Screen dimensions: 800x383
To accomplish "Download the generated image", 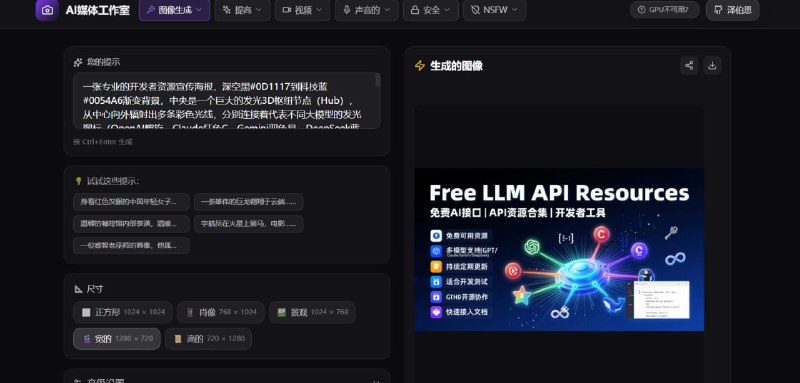I will [712, 65].
